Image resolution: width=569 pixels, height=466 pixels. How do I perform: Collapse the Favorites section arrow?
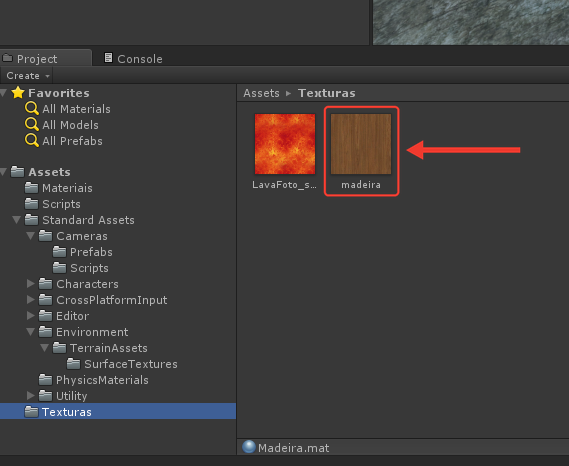click(4, 93)
